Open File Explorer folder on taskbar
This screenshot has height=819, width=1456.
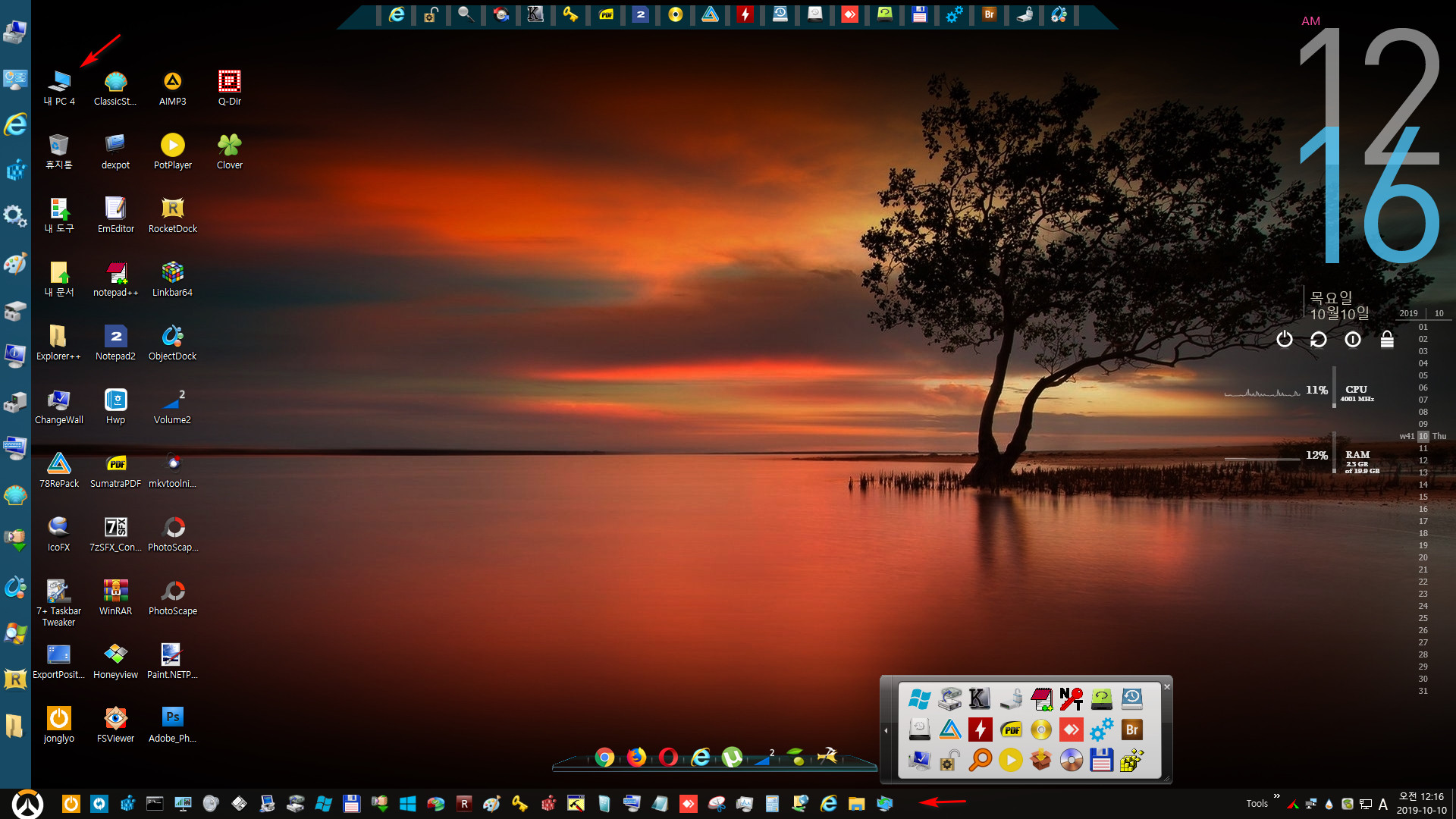click(x=856, y=804)
